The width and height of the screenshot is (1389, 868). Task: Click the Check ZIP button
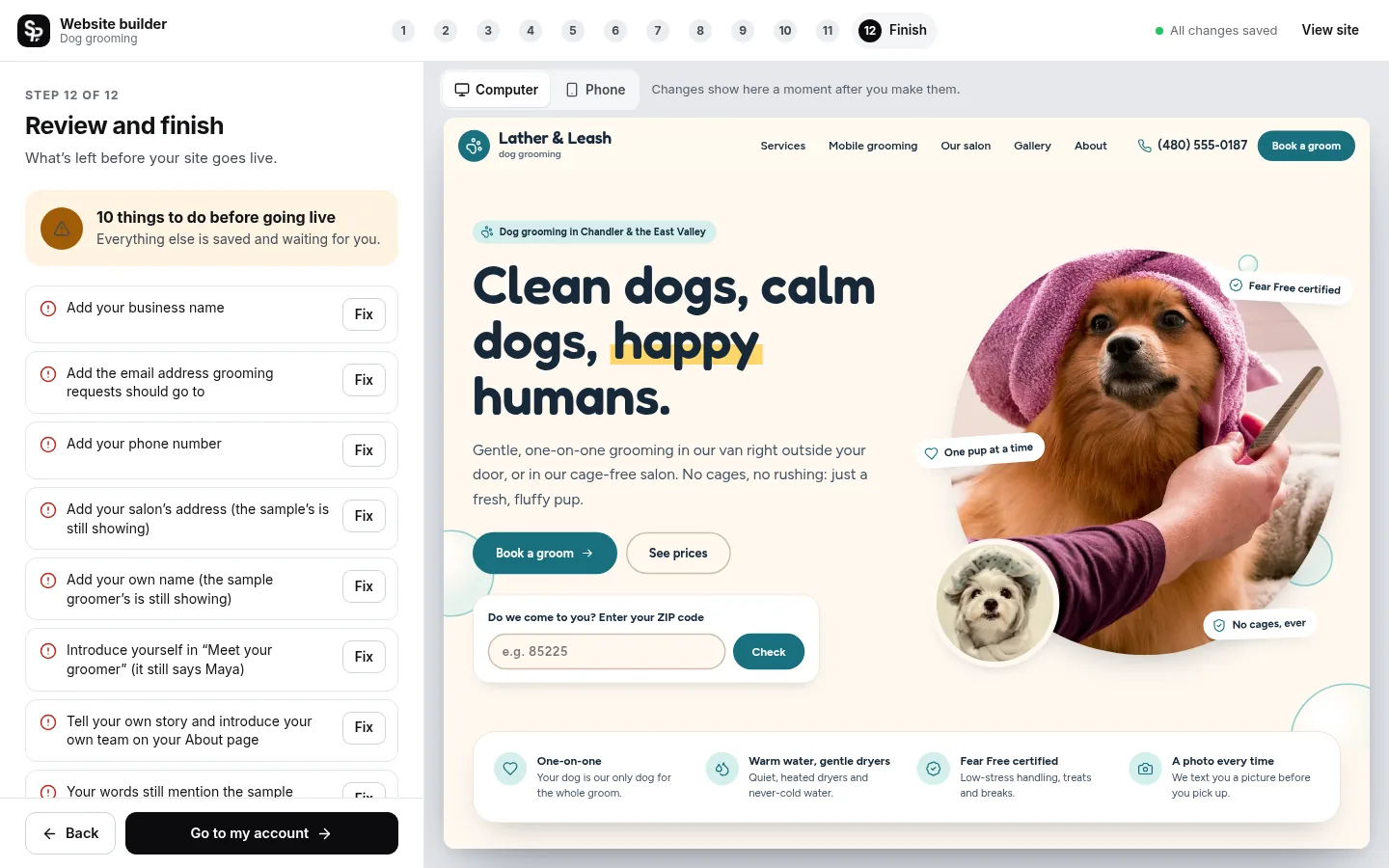point(769,652)
